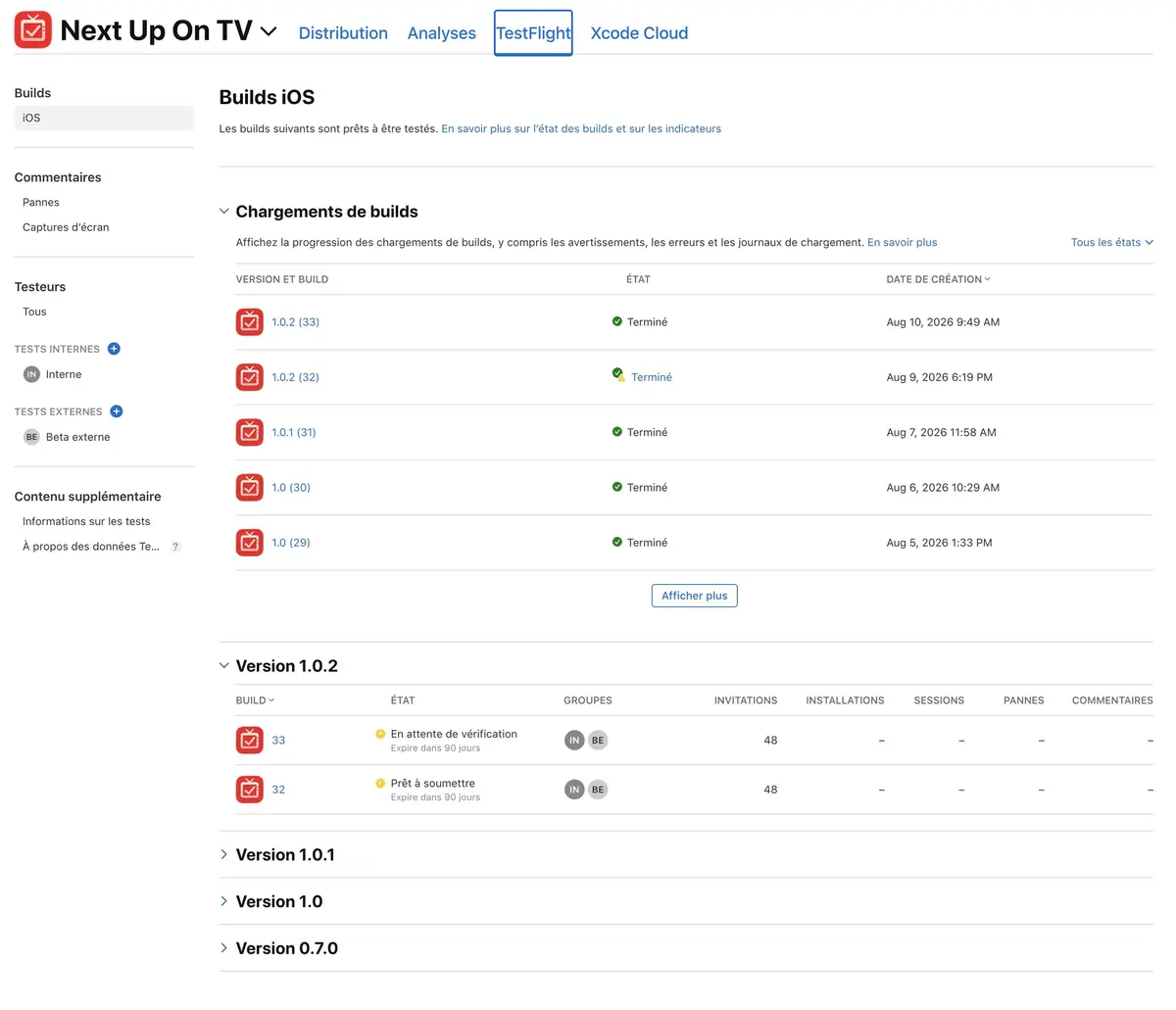Screen dimensions: 1176x1010
Task: Open build 33 in Version 1.0.2
Action: [278, 741]
